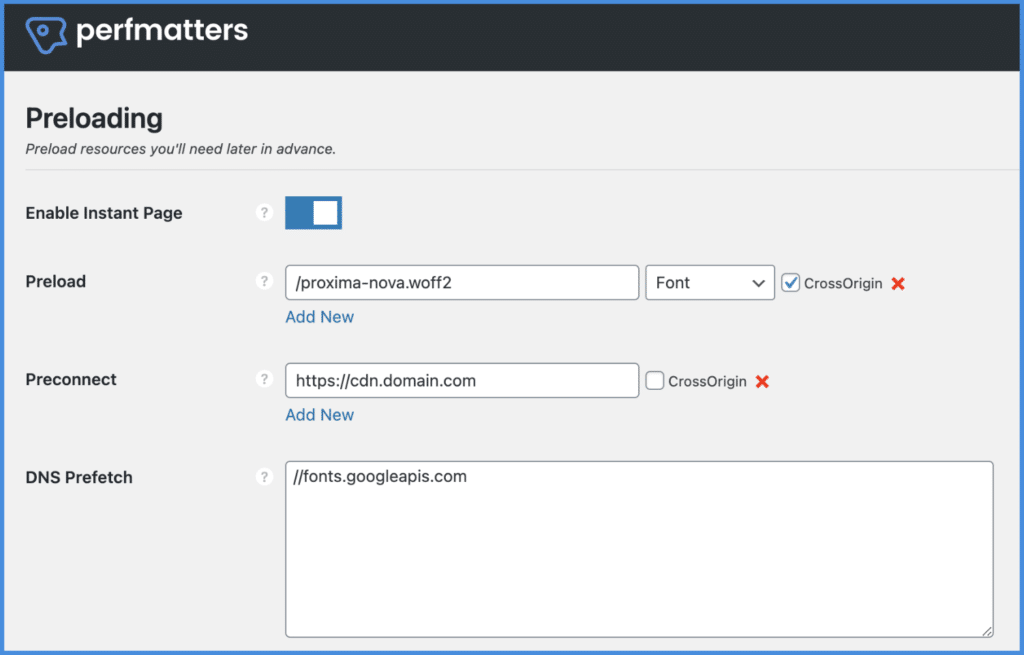Click the https://cdn.domain.com preconnect field
1024x655 pixels.
point(462,381)
